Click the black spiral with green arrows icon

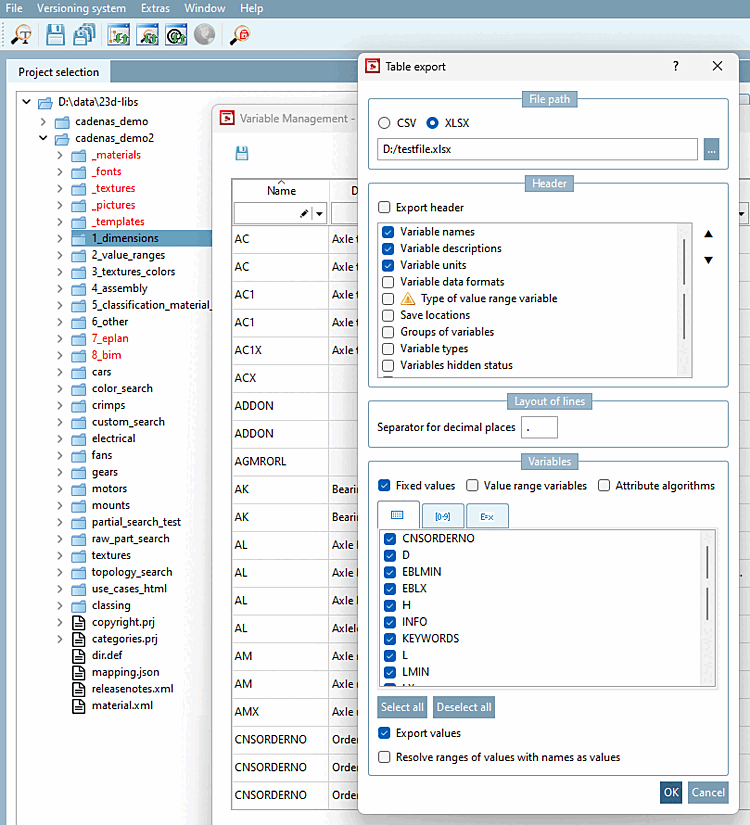coord(176,35)
